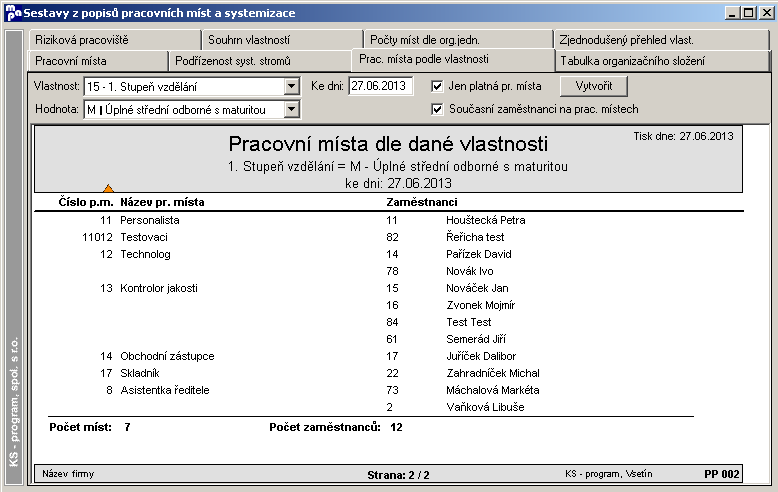Click employee 'Nováček Jan'
The image size is (778, 492).
477,288
